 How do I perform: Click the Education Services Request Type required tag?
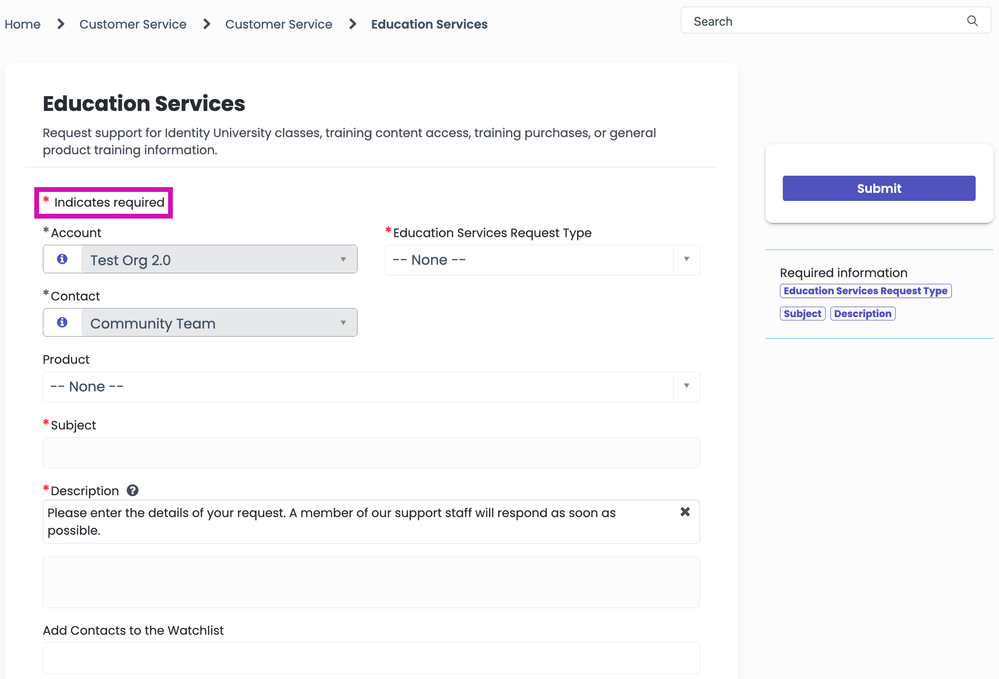pos(865,291)
